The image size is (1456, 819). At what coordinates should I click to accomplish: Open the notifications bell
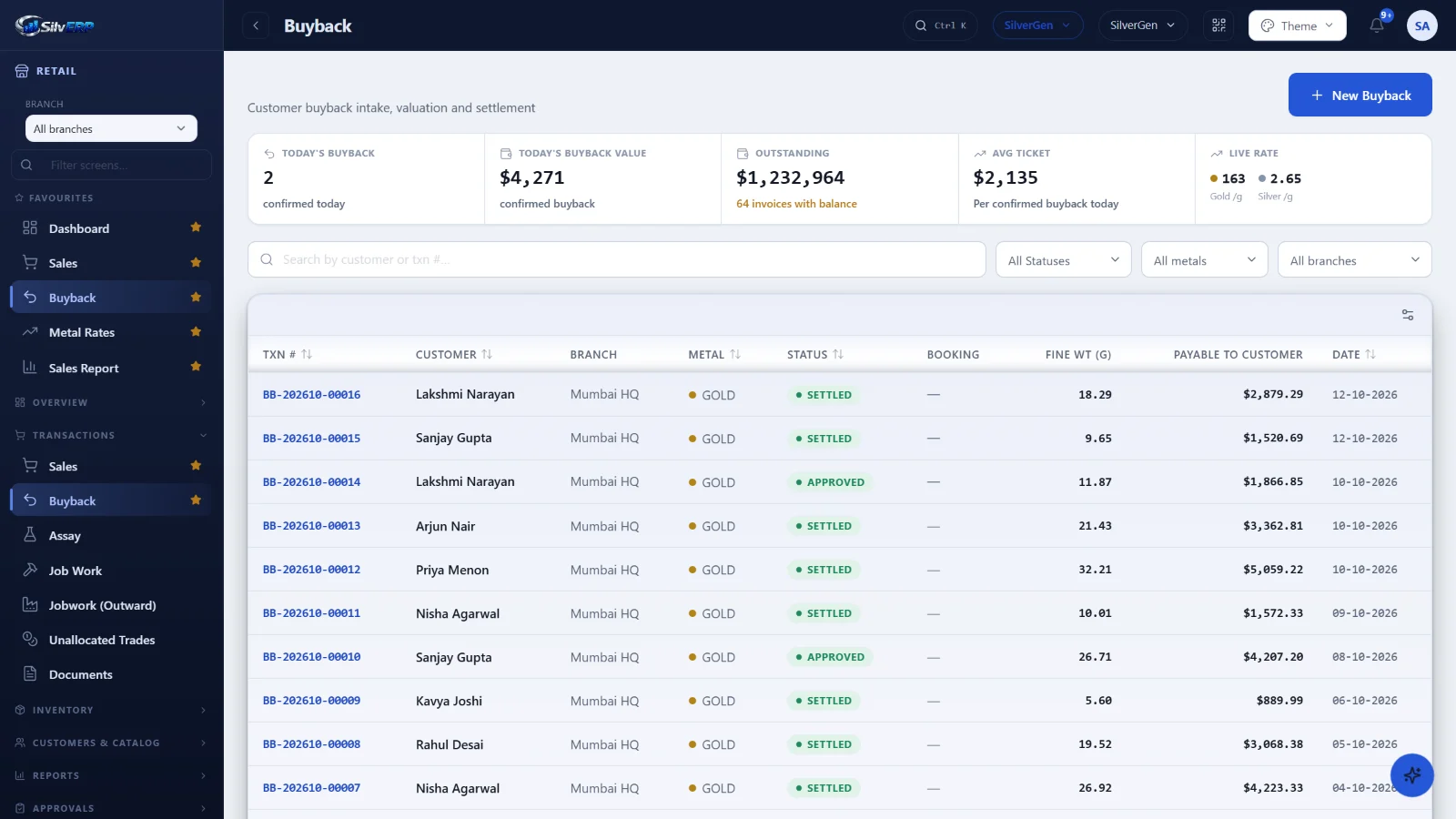point(1377,25)
